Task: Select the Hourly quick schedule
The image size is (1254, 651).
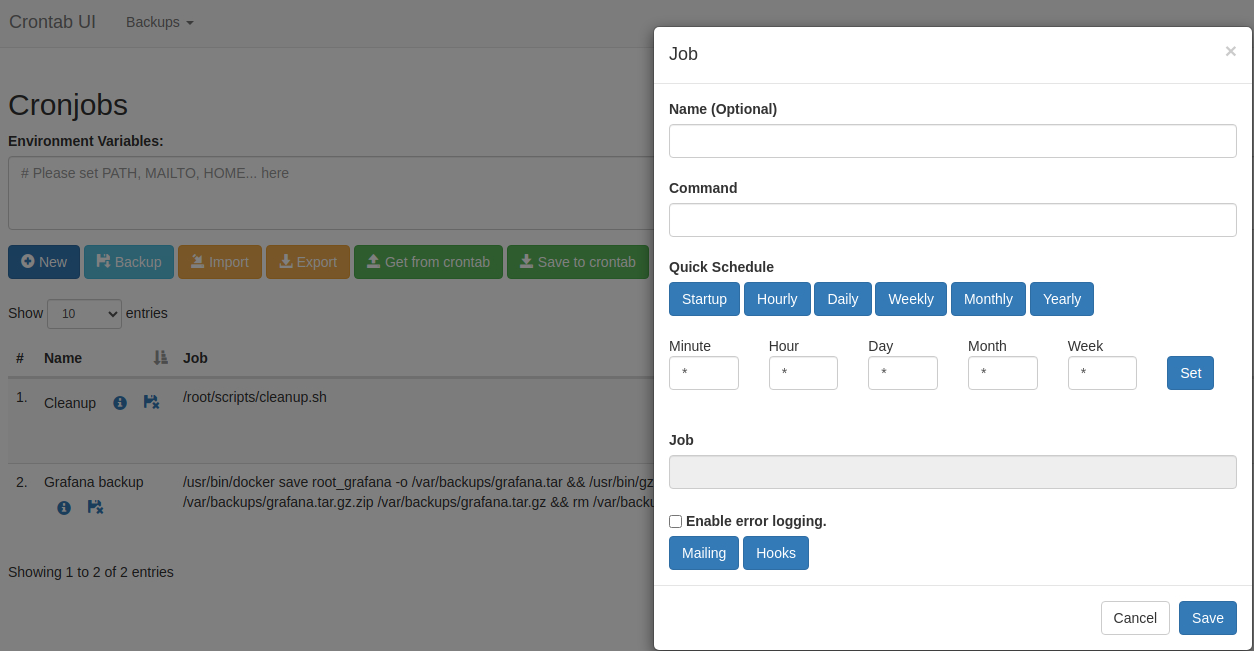Action: tap(777, 299)
